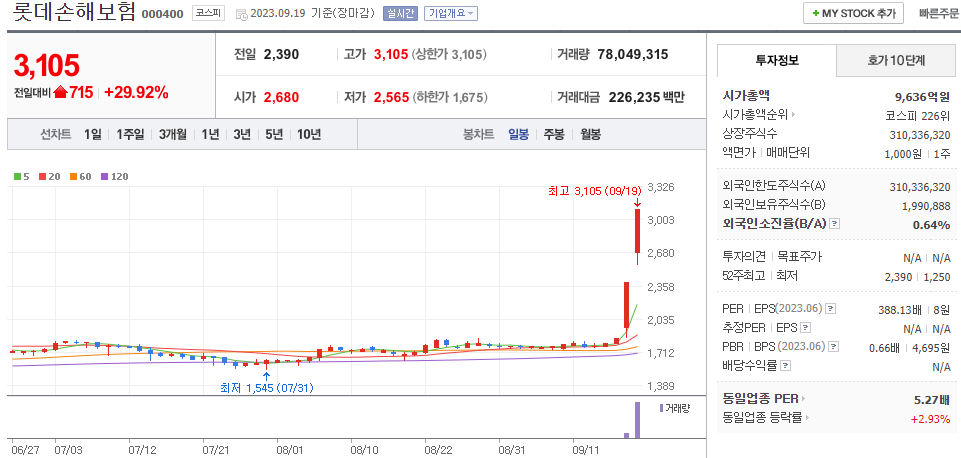Select the 월봉 candlestick chart
This screenshot has width=961, height=458.
tap(591, 134)
